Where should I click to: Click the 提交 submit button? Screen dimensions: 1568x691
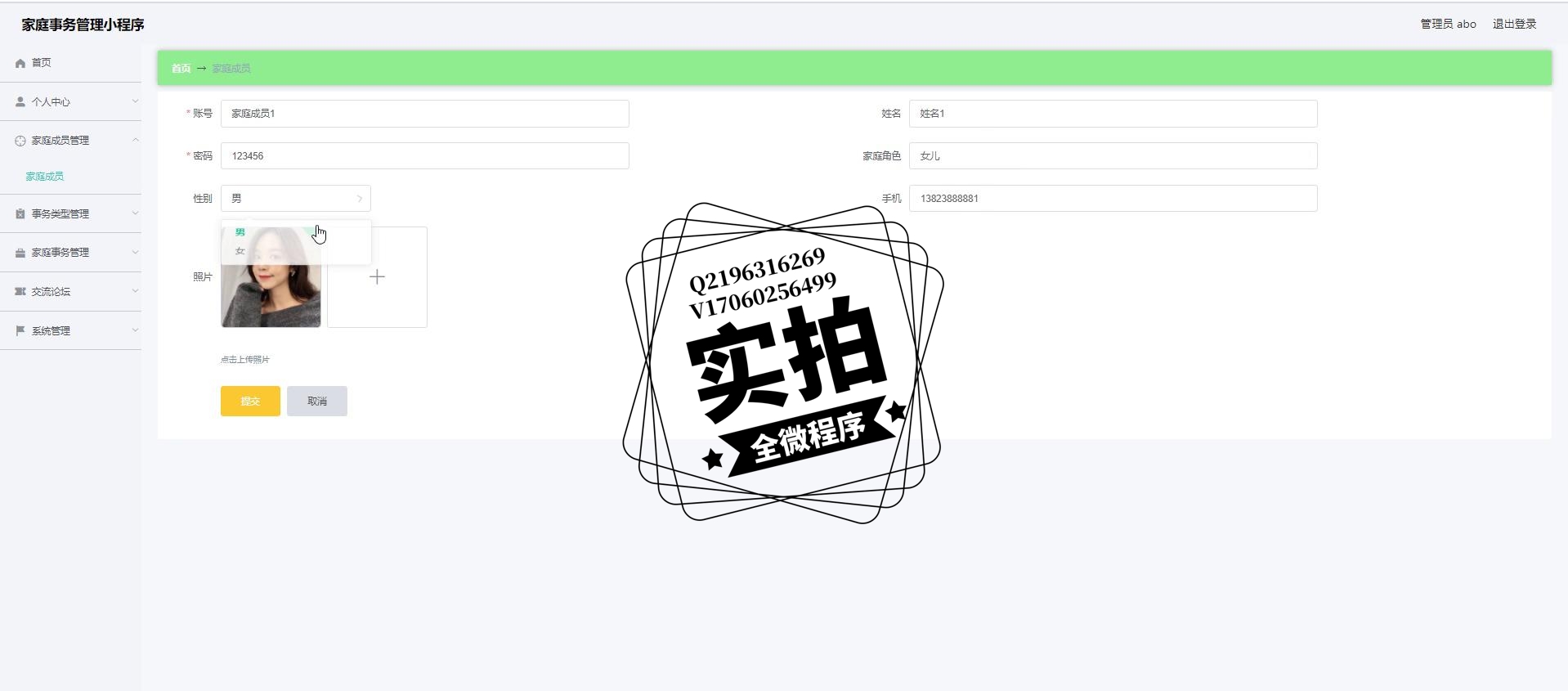tap(250, 402)
